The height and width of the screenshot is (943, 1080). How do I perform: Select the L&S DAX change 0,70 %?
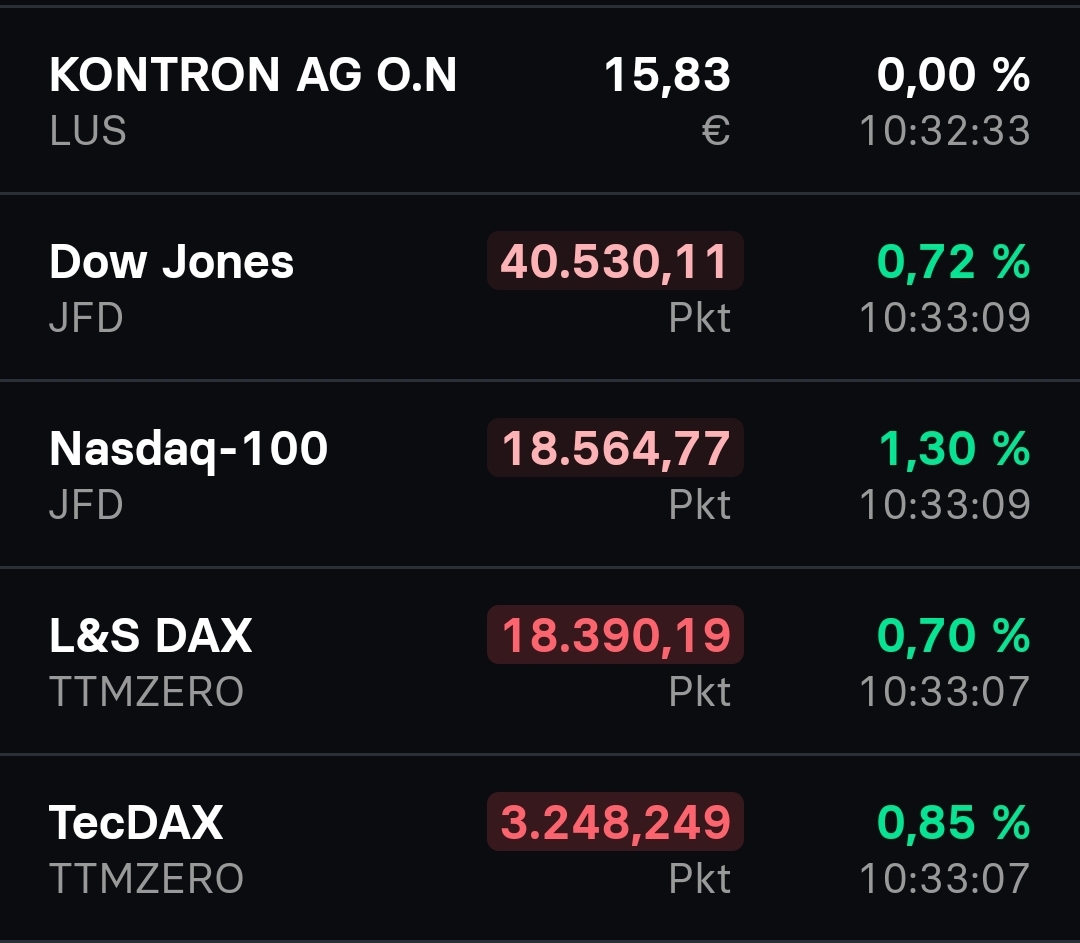coord(953,636)
